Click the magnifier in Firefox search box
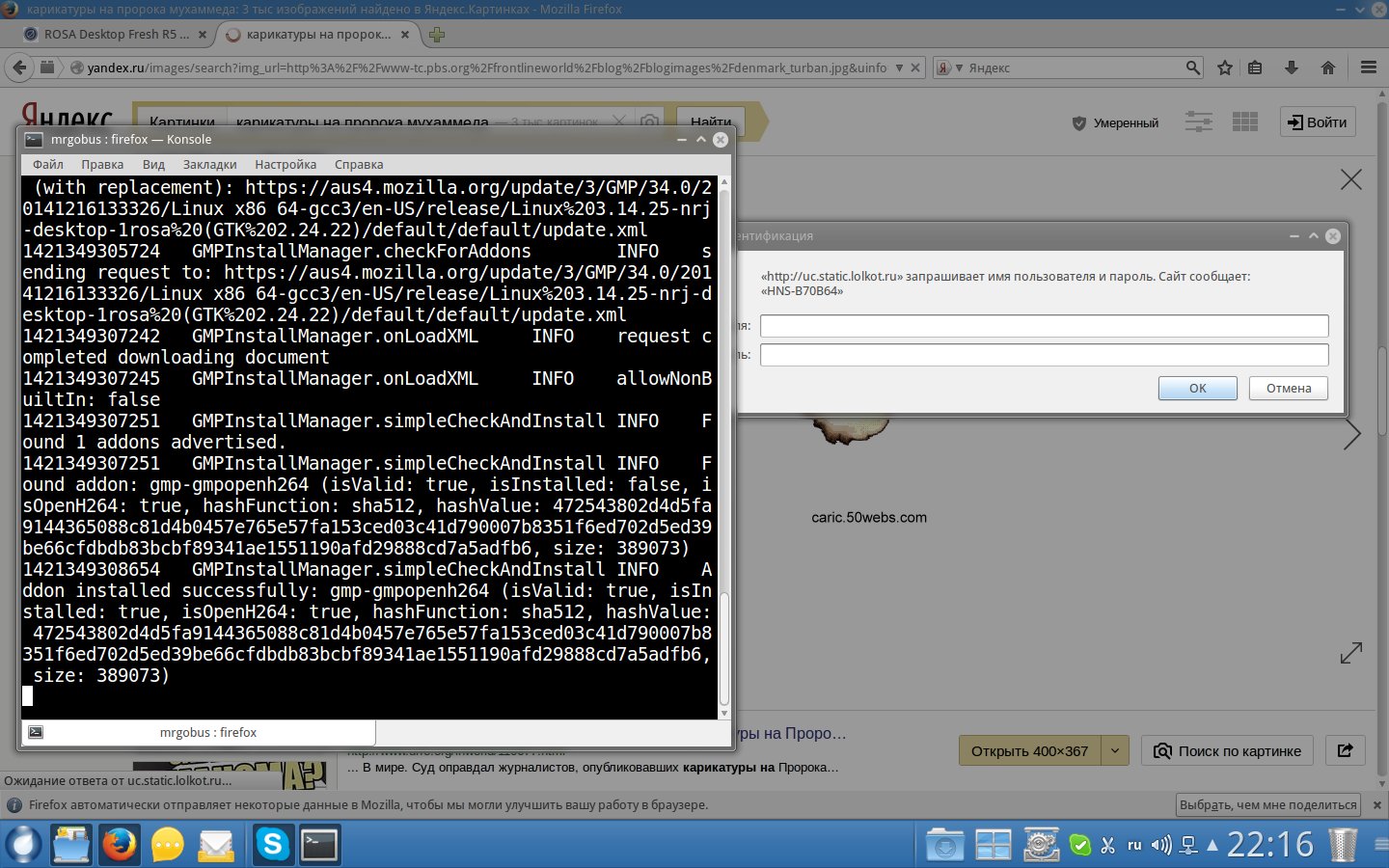Viewport: 1389px width, 868px height. (x=1193, y=68)
